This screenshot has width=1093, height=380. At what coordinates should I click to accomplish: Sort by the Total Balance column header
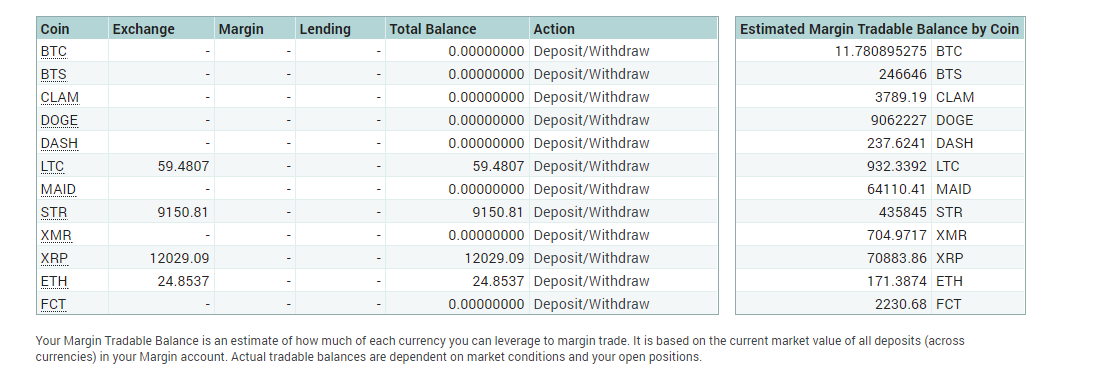coord(433,29)
